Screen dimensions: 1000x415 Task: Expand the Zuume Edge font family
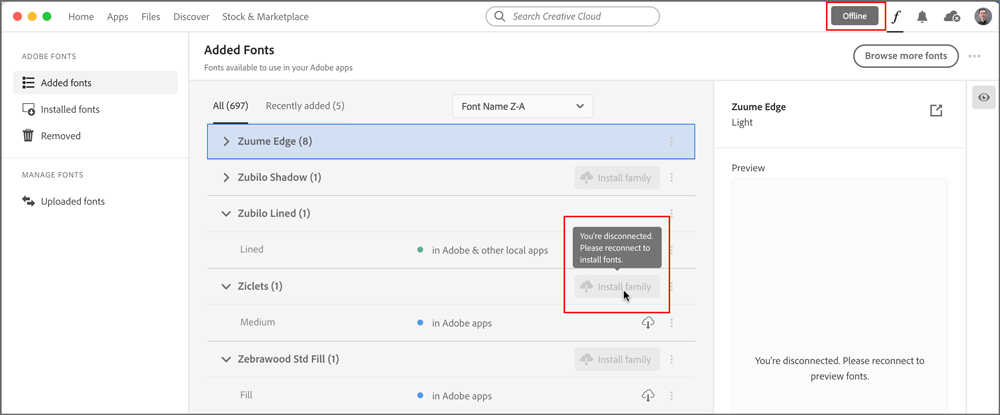click(226, 142)
